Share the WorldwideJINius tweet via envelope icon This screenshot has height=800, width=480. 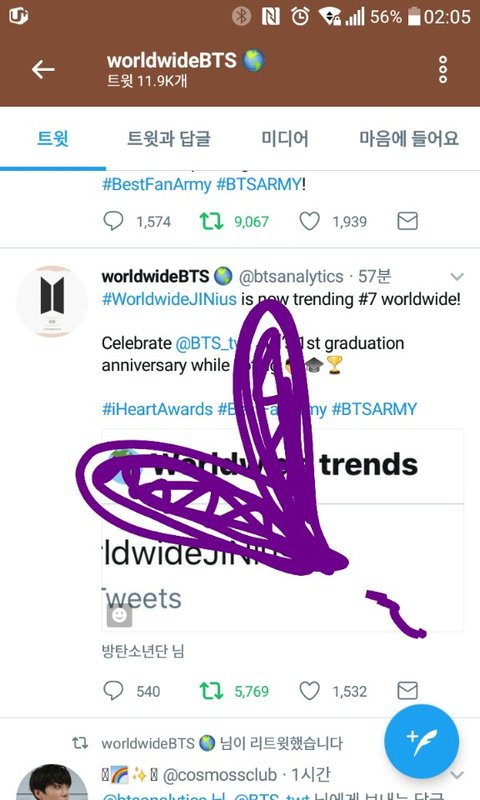(408, 691)
